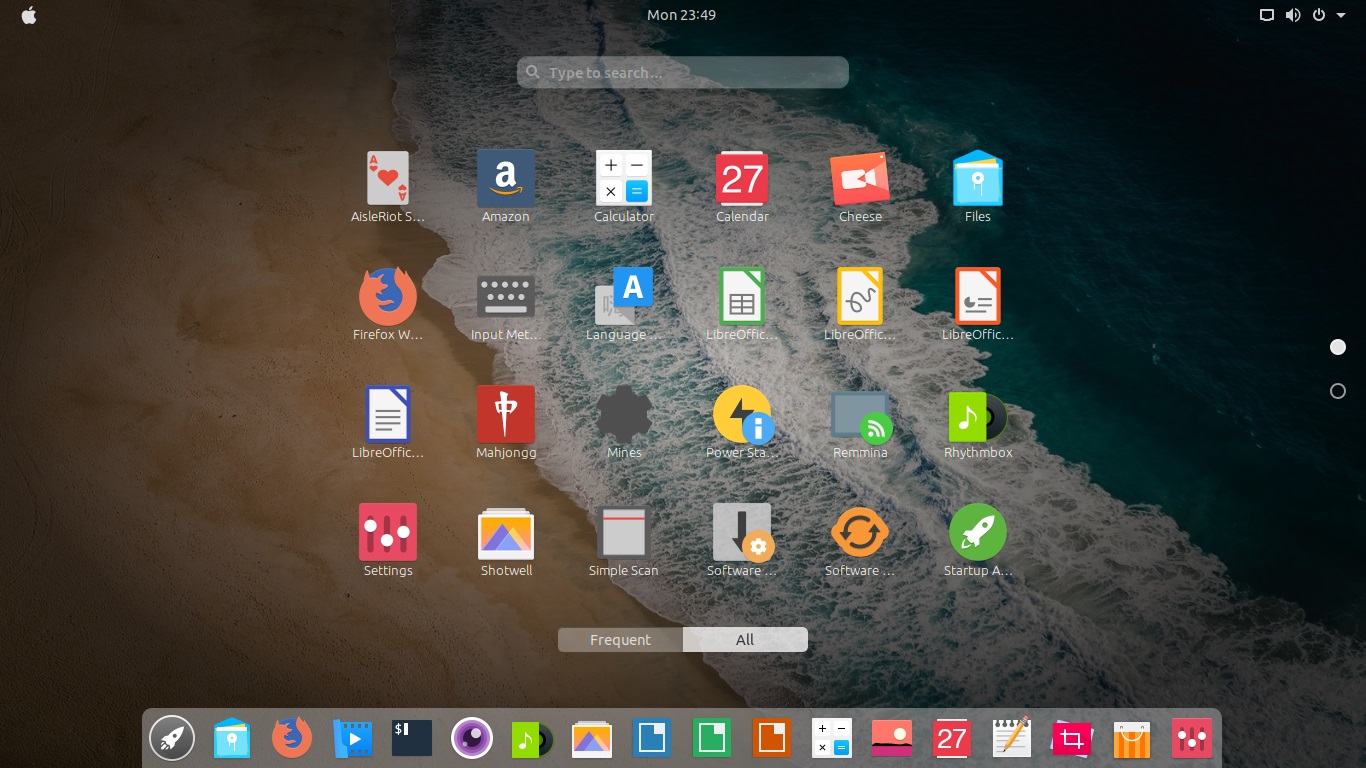The image size is (1366, 768).
Task: Open the Software store bag icon in dock
Action: [x=1132, y=739]
